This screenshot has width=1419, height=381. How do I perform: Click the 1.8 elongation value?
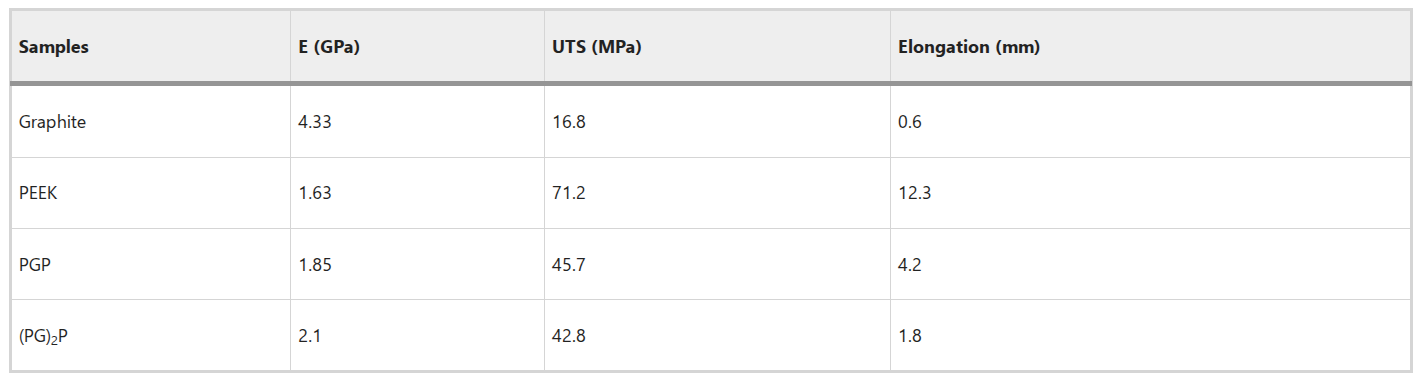(x=910, y=336)
